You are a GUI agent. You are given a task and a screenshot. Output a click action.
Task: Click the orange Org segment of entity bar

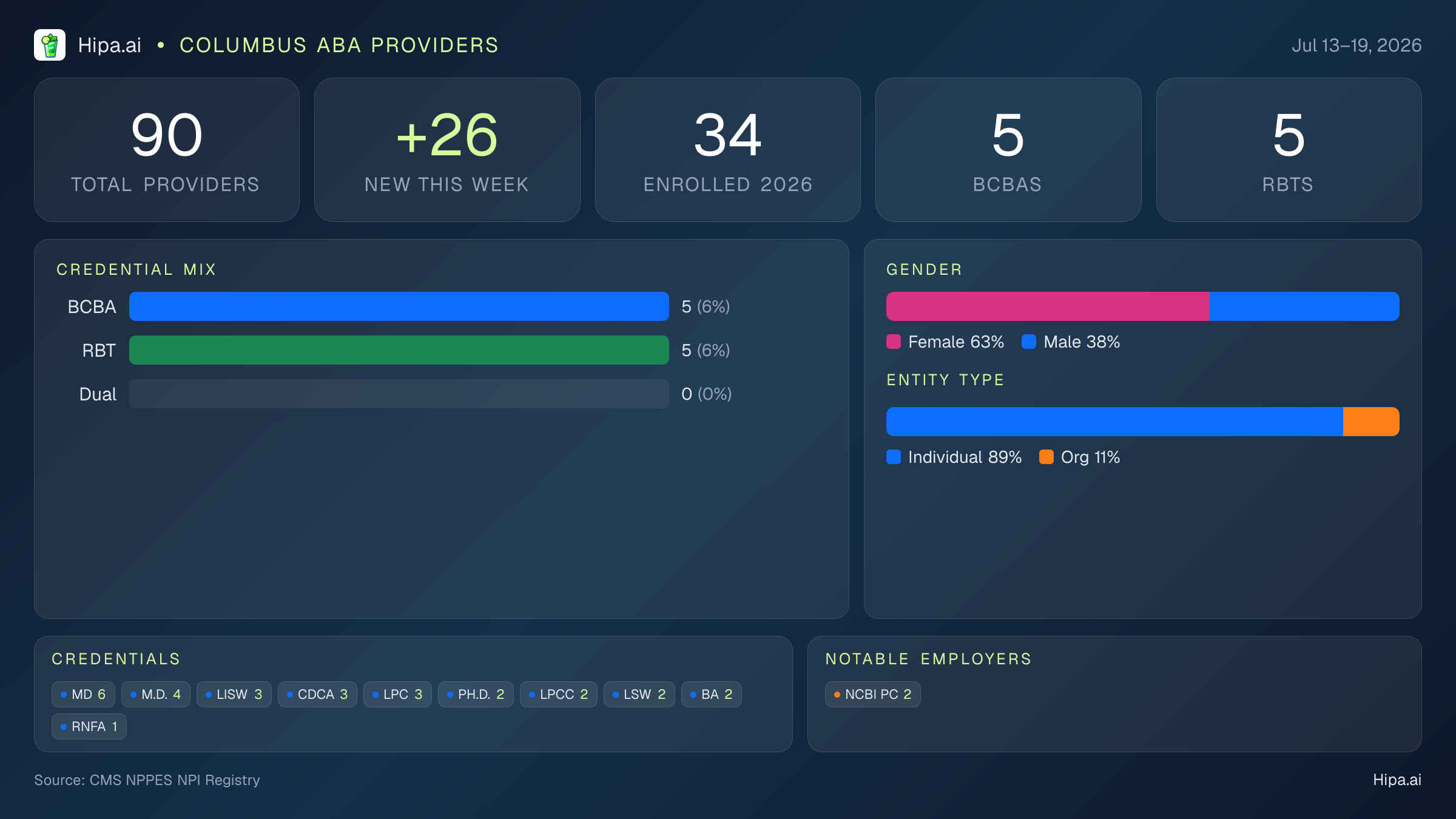[x=1371, y=422]
